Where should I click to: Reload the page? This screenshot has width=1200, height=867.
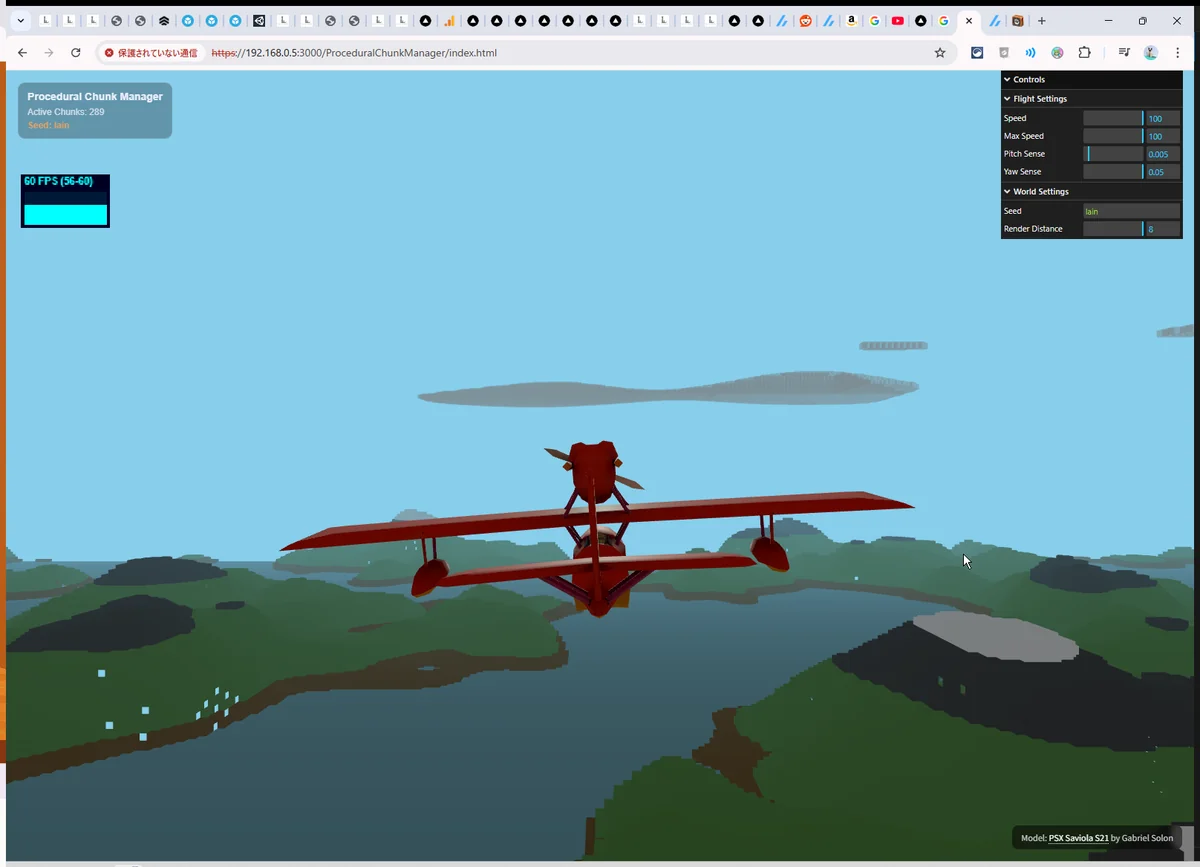click(75, 53)
